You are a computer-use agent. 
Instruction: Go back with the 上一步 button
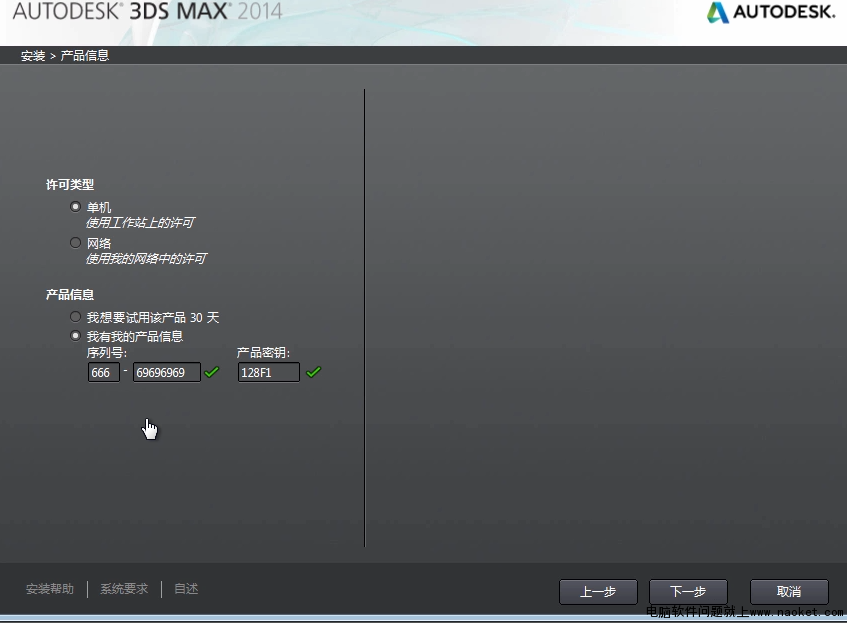[x=598, y=592]
